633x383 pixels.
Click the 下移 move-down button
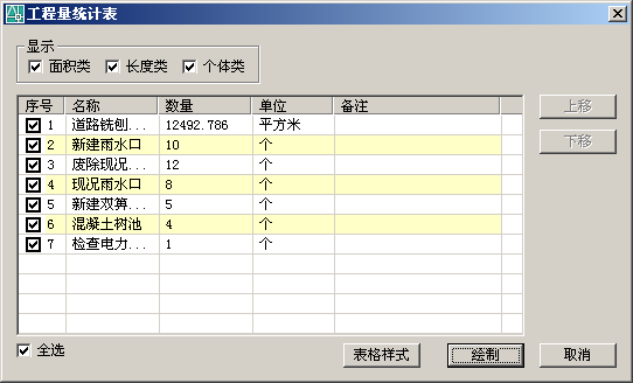click(x=578, y=142)
